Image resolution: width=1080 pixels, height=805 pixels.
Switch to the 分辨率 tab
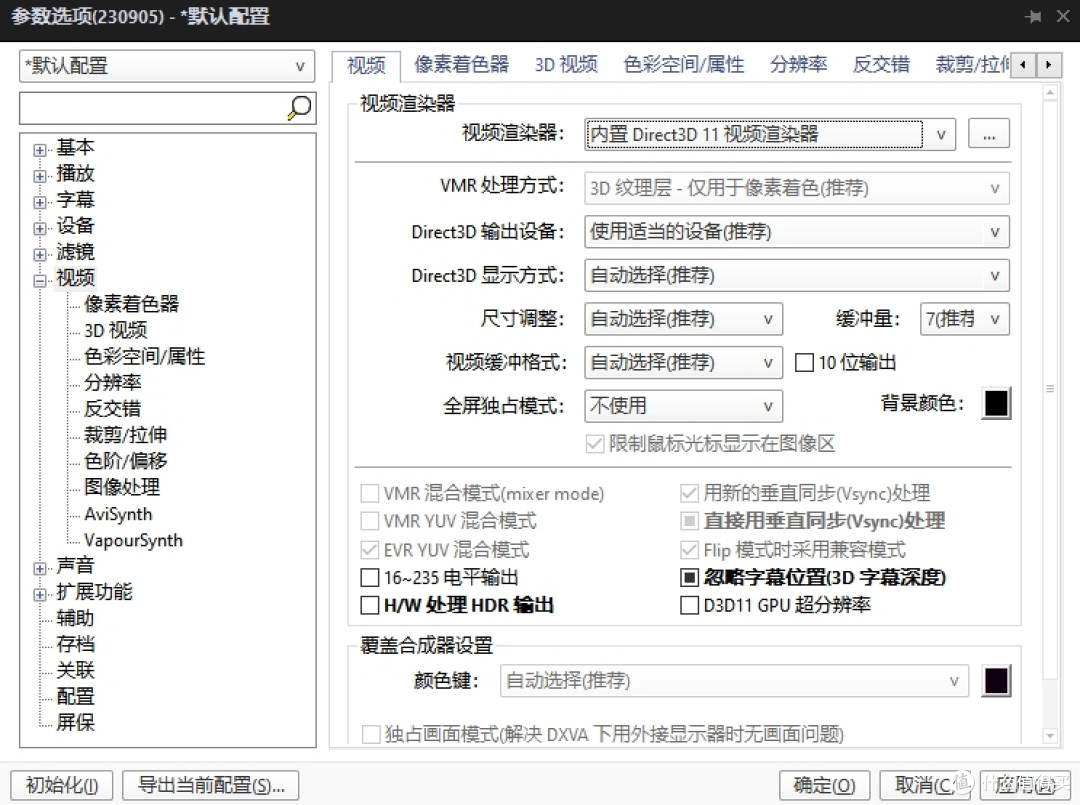798,64
